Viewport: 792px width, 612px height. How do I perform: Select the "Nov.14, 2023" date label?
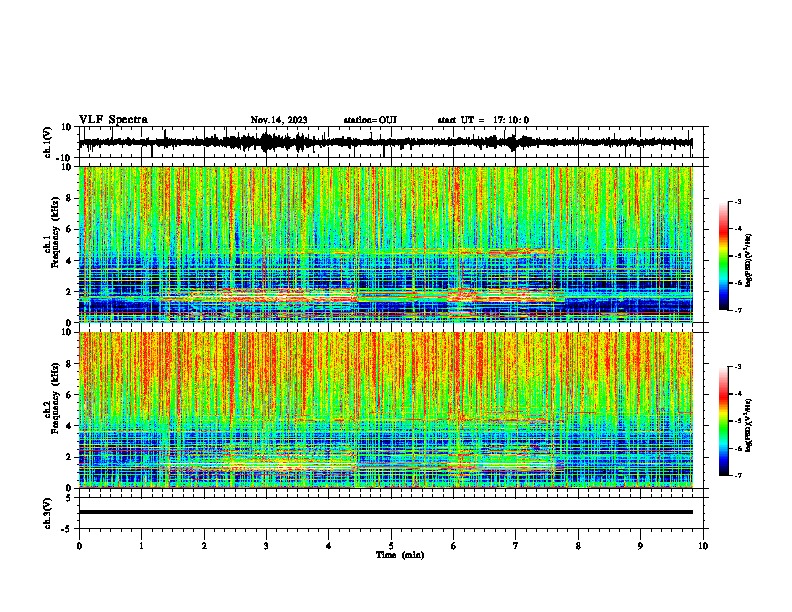point(279,120)
